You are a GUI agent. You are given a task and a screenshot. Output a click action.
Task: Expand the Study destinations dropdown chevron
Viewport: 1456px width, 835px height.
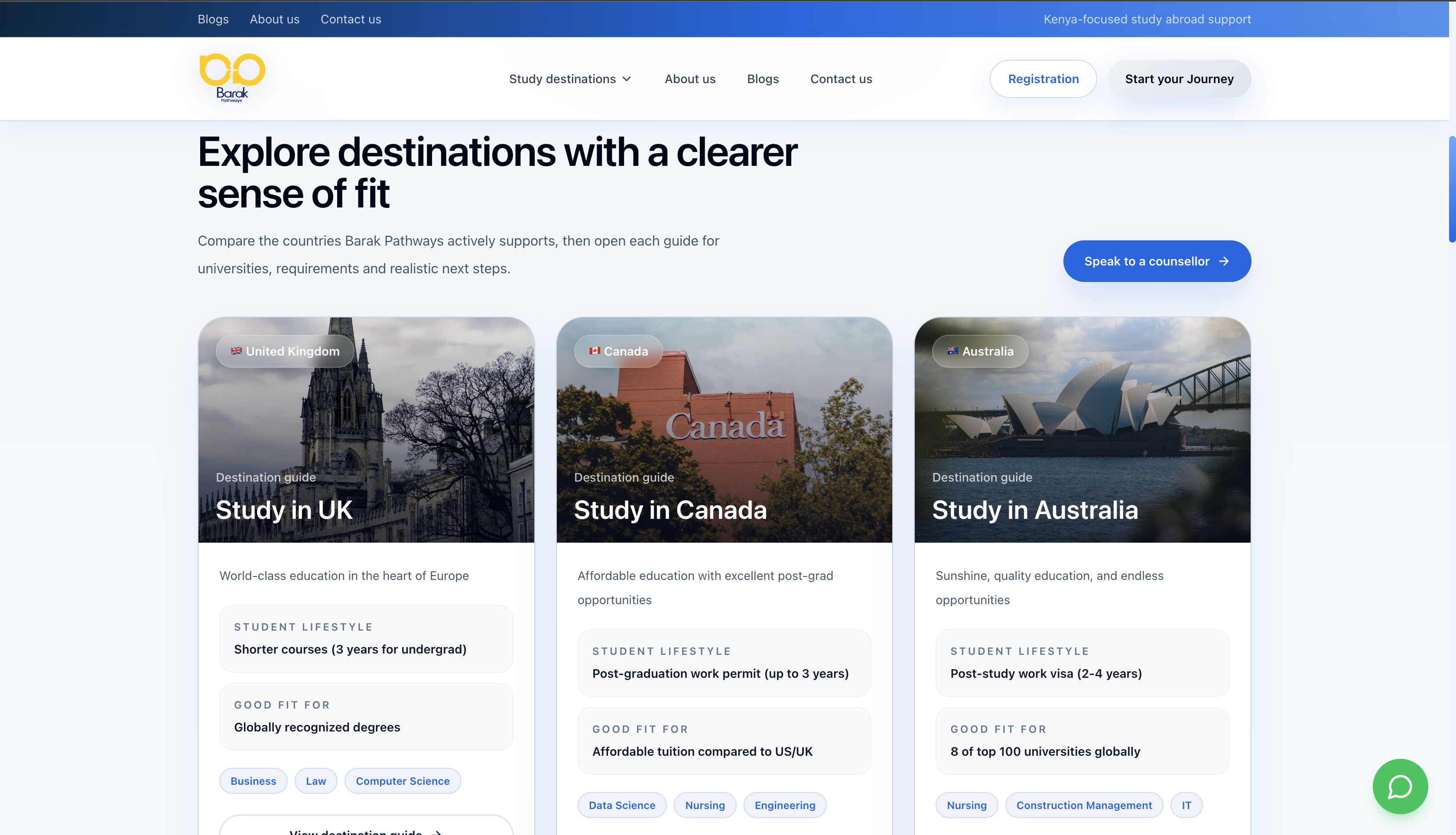pyautogui.click(x=627, y=79)
